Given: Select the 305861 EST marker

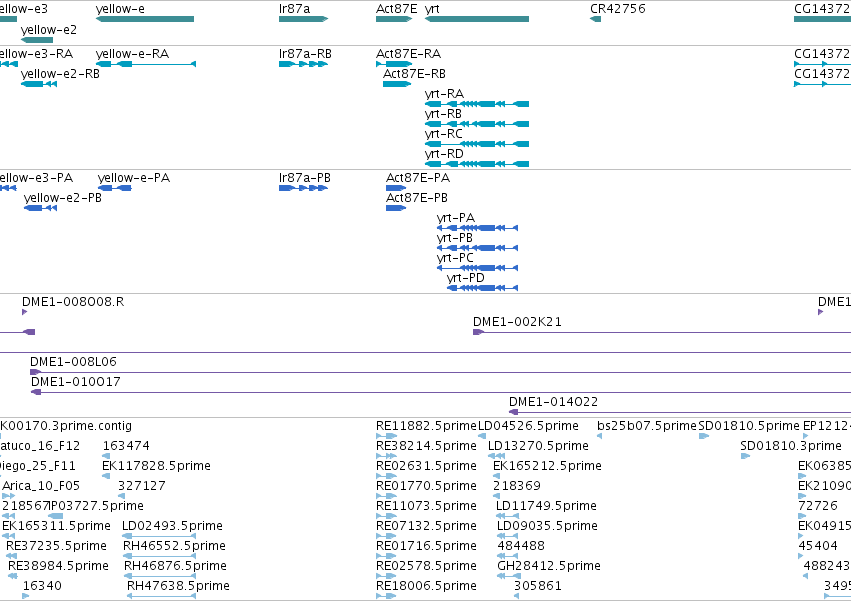Looking at the screenshot, I should click(x=516, y=596).
